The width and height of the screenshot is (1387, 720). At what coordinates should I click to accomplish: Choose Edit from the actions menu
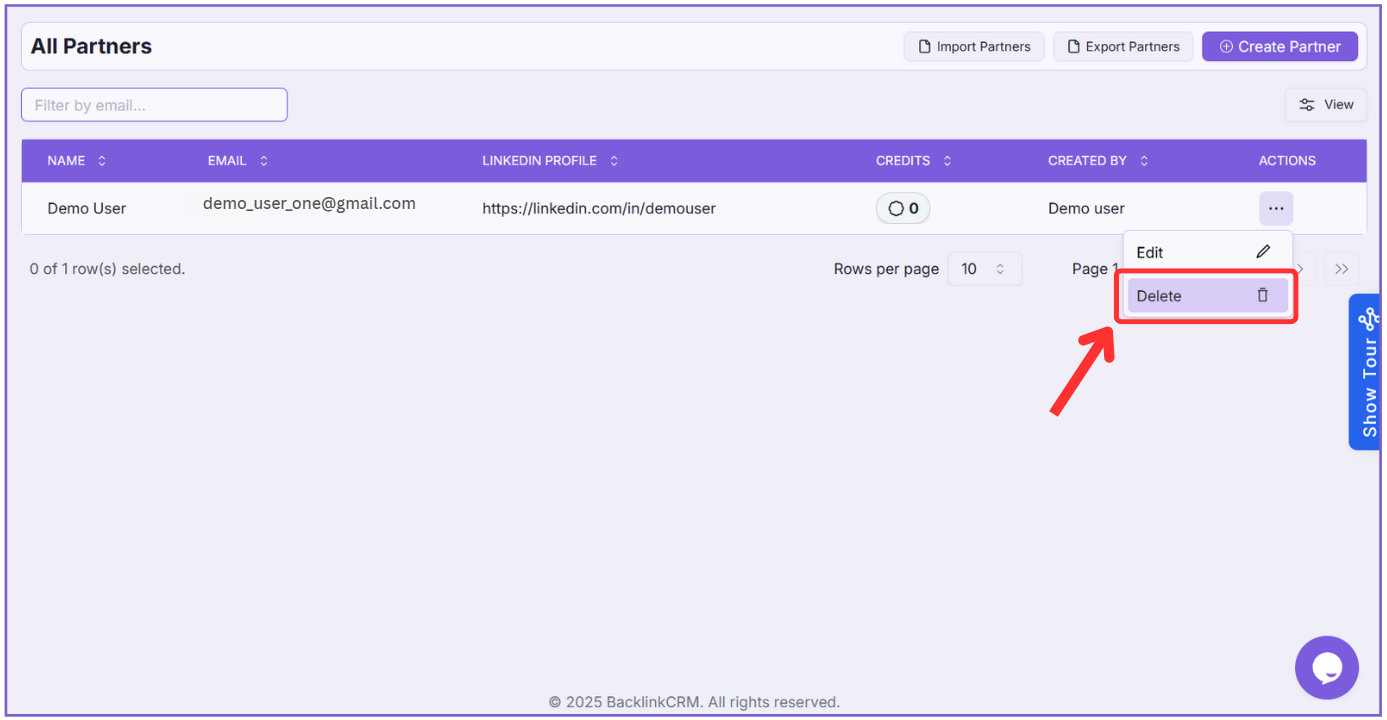coord(1151,253)
